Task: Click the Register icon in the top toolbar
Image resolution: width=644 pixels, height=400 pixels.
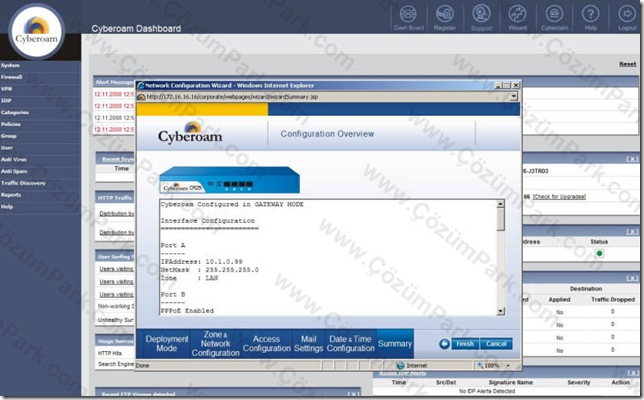Action: click(444, 17)
